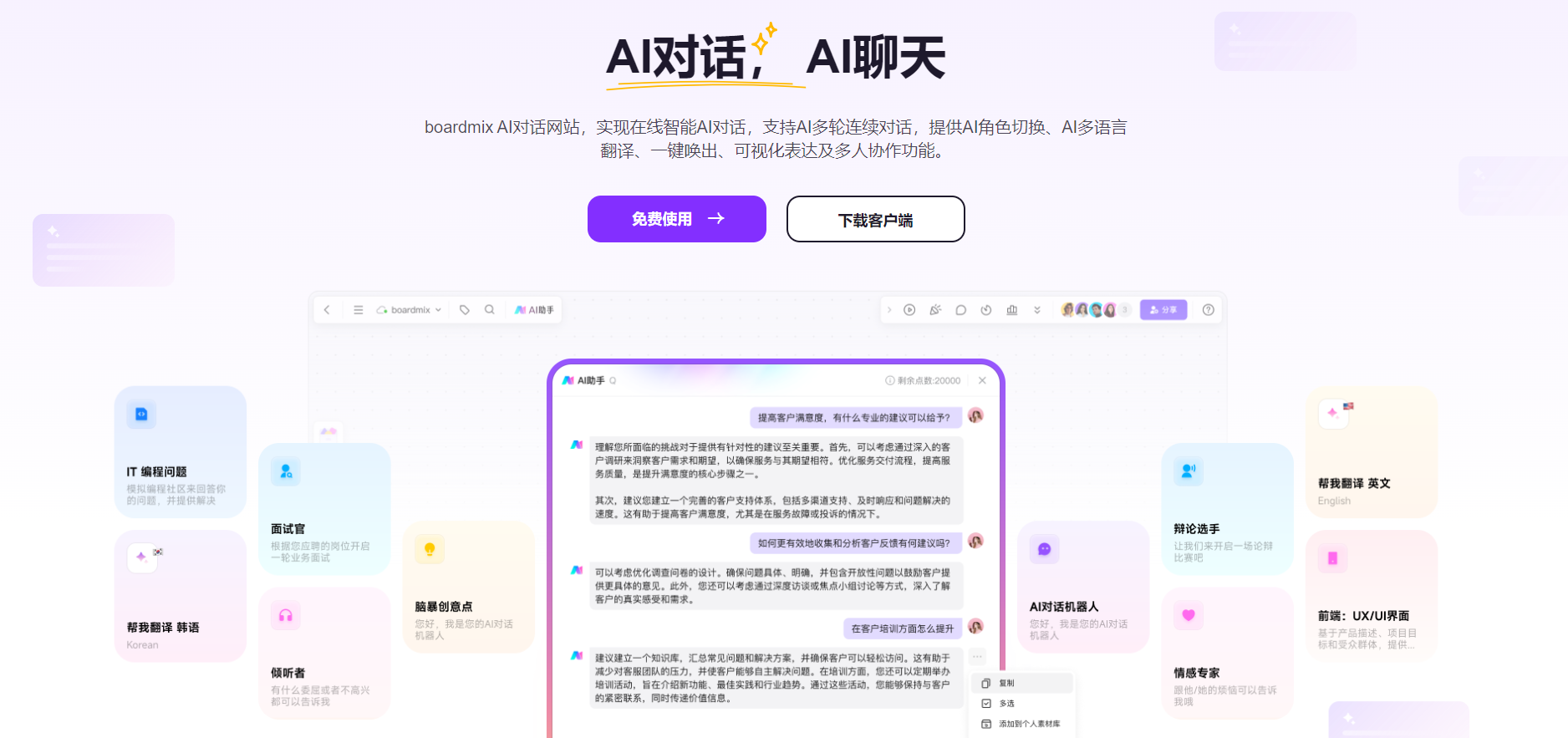This screenshot has width=1568, height=738.
Task: Click the celebration confetti icon
Action: [x=935, y=310]
